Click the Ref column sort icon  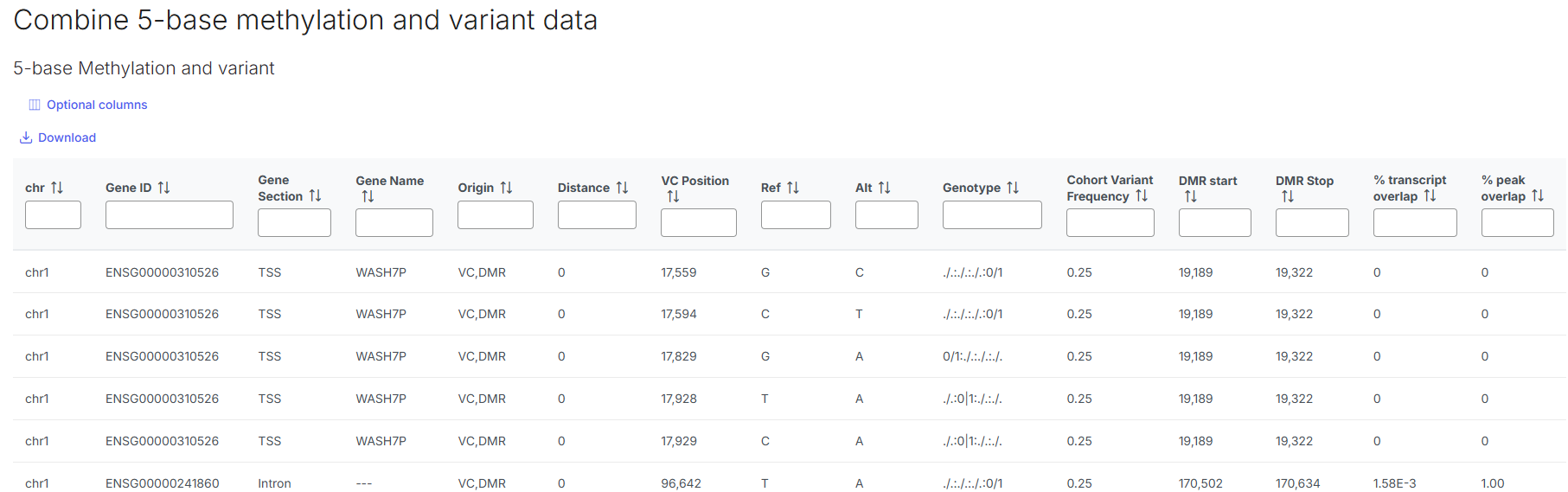click(x=792, y=188)
